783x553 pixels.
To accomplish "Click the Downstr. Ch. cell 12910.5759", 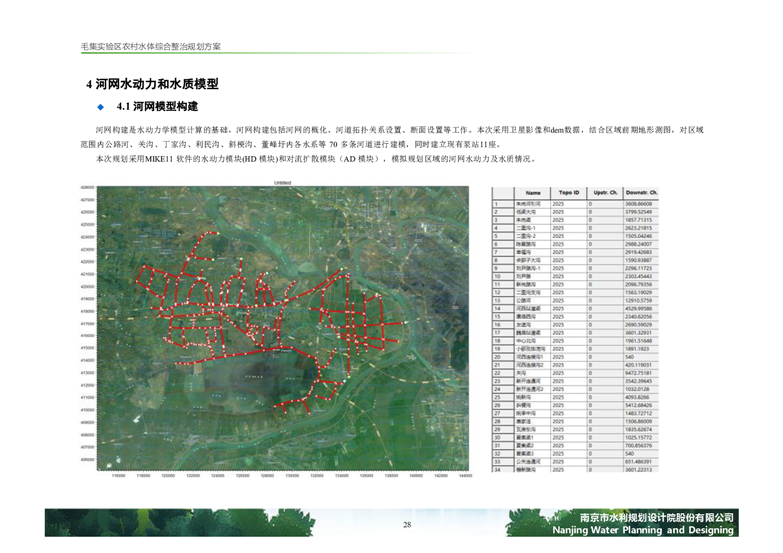I will (643, 300).
